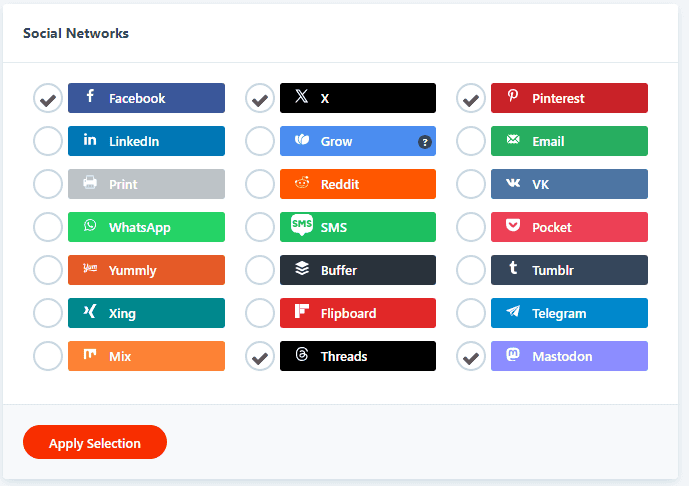Click the Reddit alien icon
689x486 pixels.
(x=302, y=182)
